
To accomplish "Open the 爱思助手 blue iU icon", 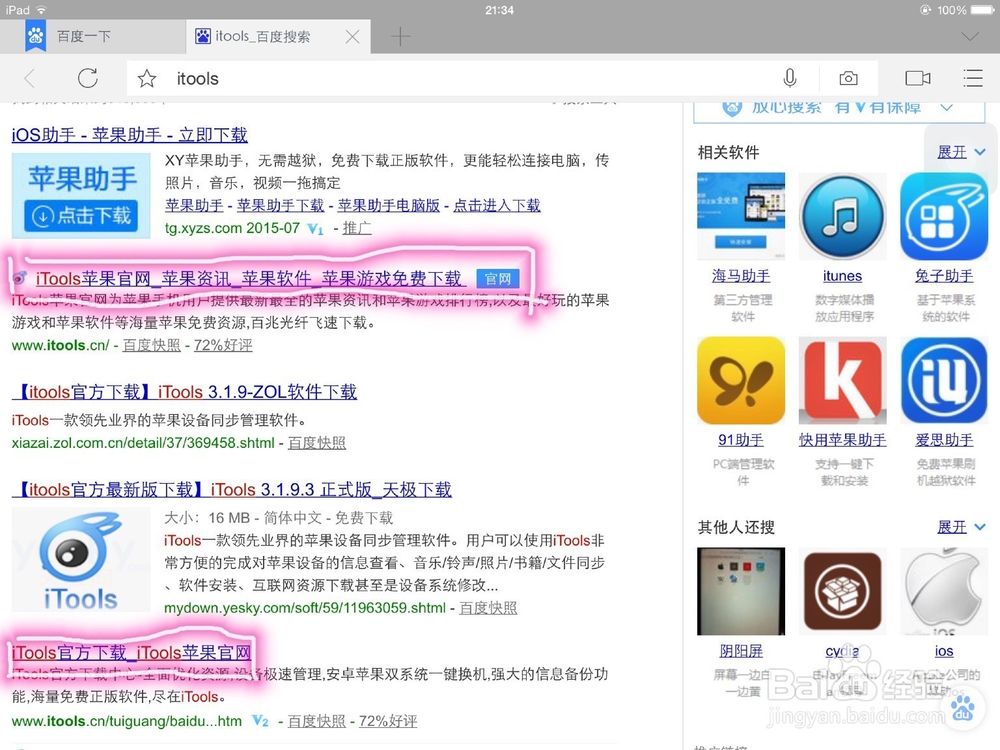I will coord(944,381).
